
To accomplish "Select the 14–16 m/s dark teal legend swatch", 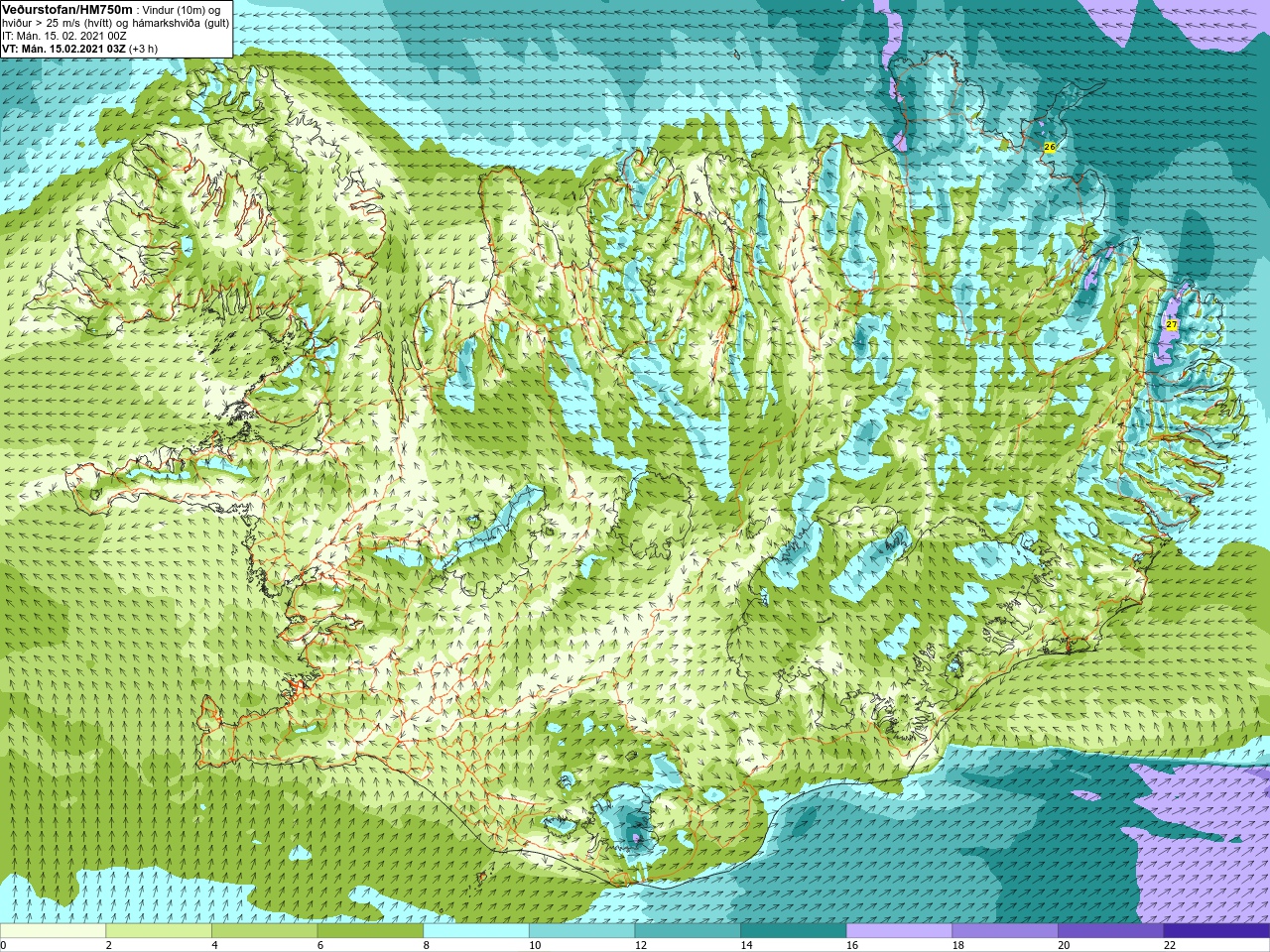I will tap(794, 931).
